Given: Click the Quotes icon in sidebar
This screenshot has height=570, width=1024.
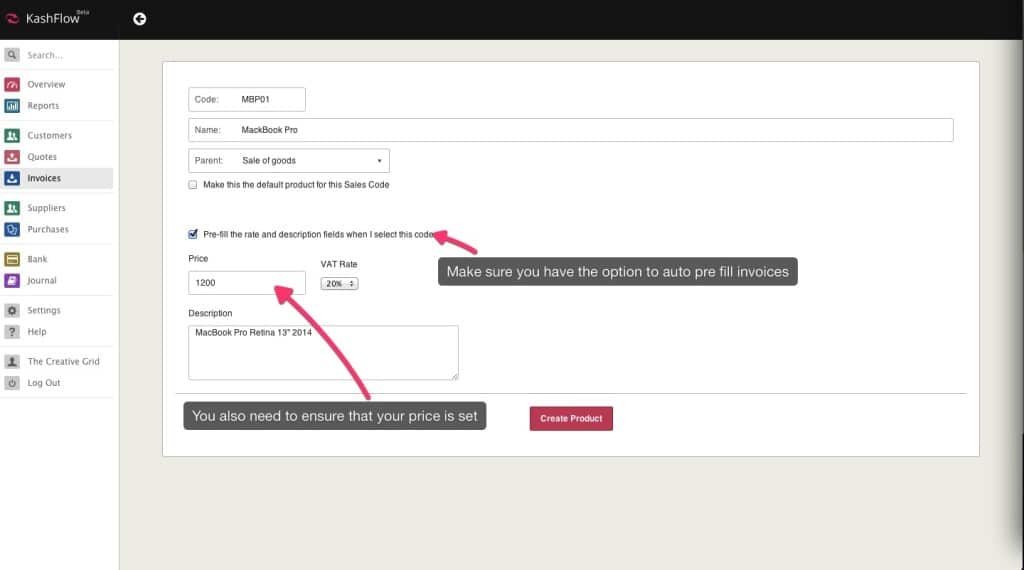Looking at the screenshot, I should point(12,157).
